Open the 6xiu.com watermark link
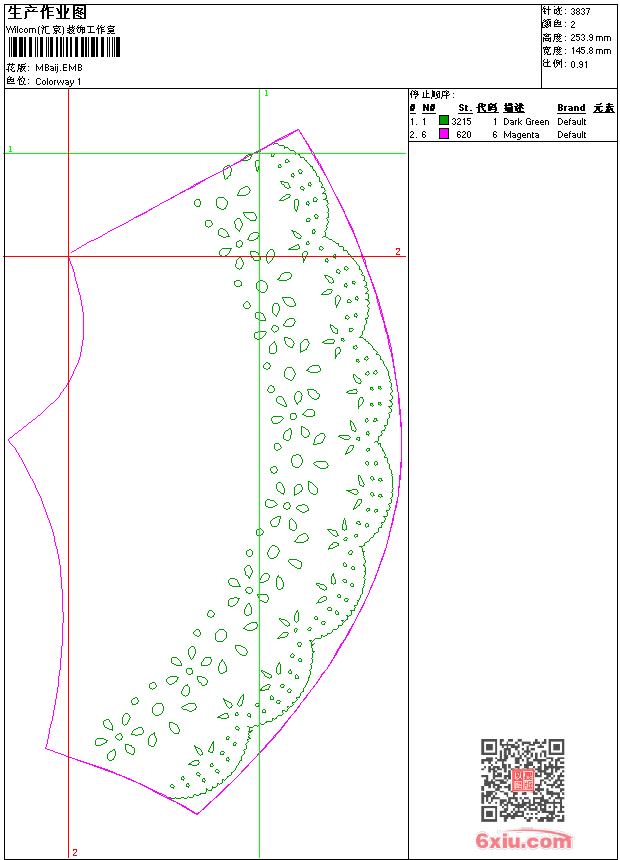This screenshot has width=620, height=860. point(523,840)
